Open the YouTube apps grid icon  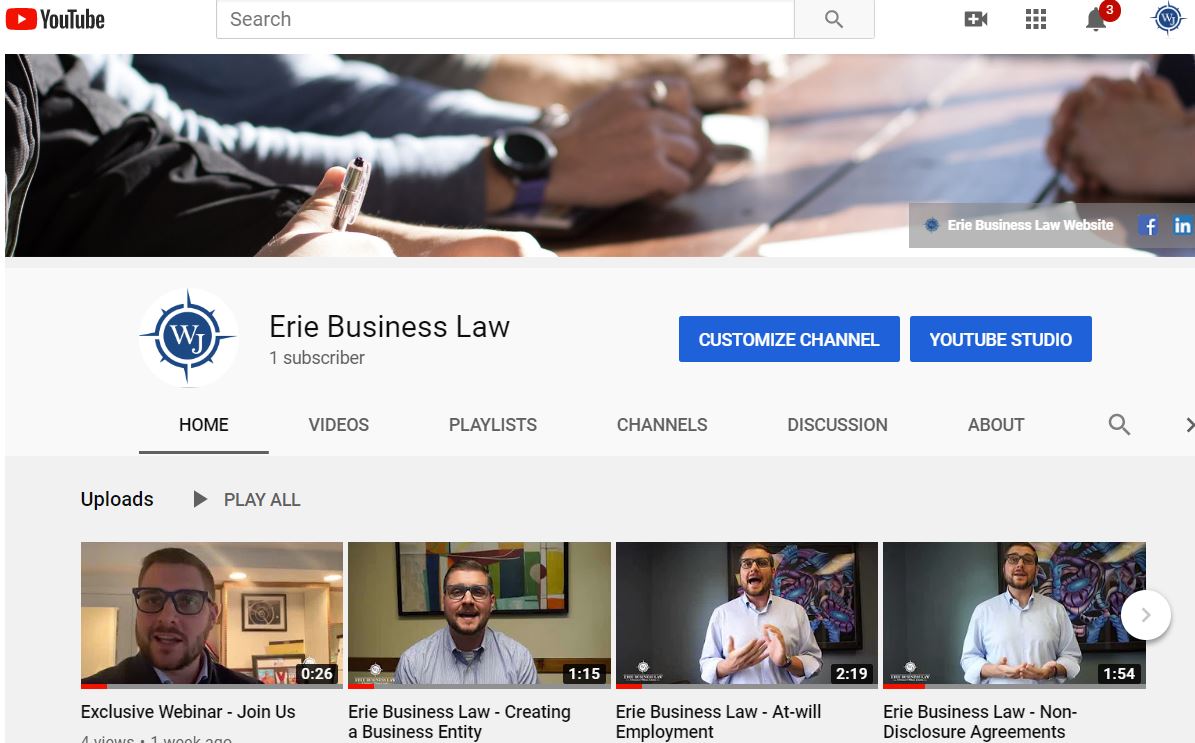pyautogui.click(x=1036, y=19)
